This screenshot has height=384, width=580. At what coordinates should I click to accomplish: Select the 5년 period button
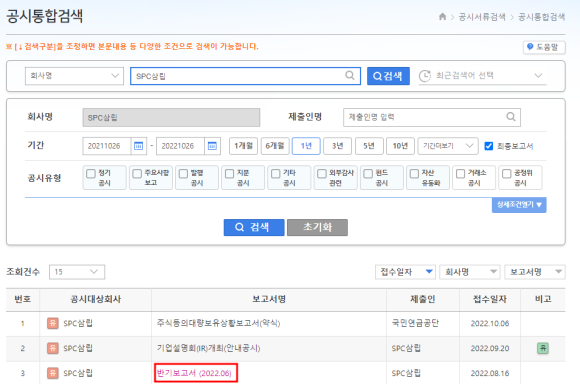pos(369,146)
